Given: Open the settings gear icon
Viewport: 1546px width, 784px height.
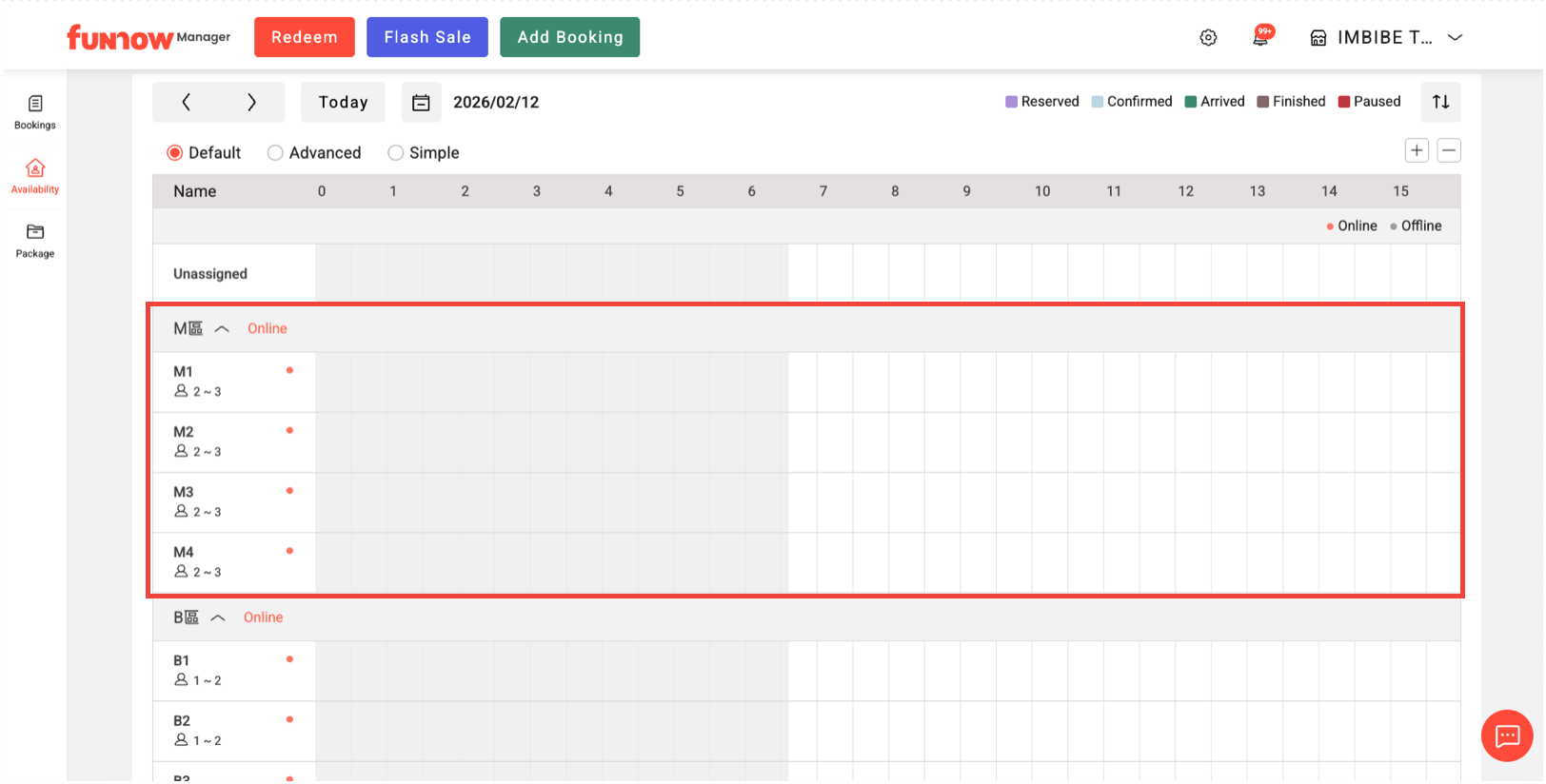Looking at the screenshot, I should pos(1208,38).
